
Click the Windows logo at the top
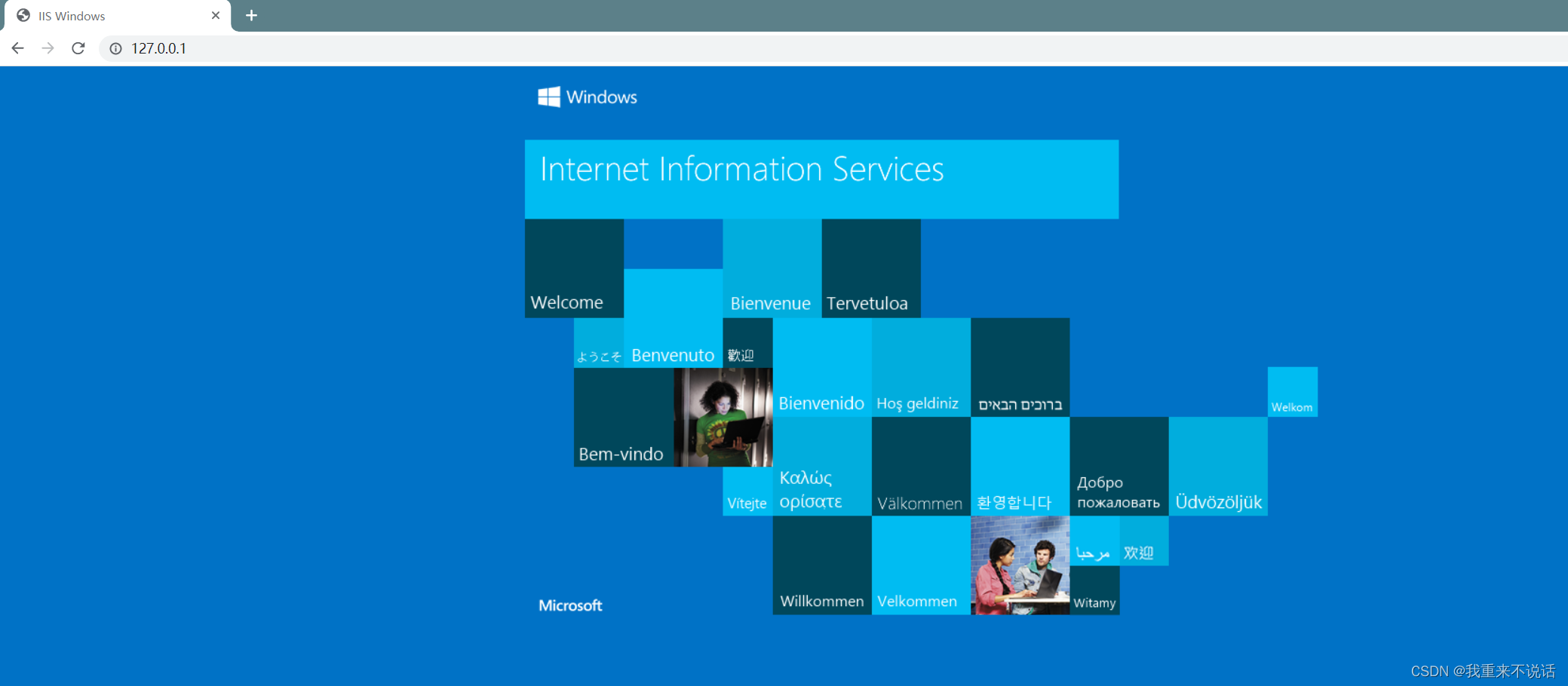pyautogui.click(x=588, y=96)
